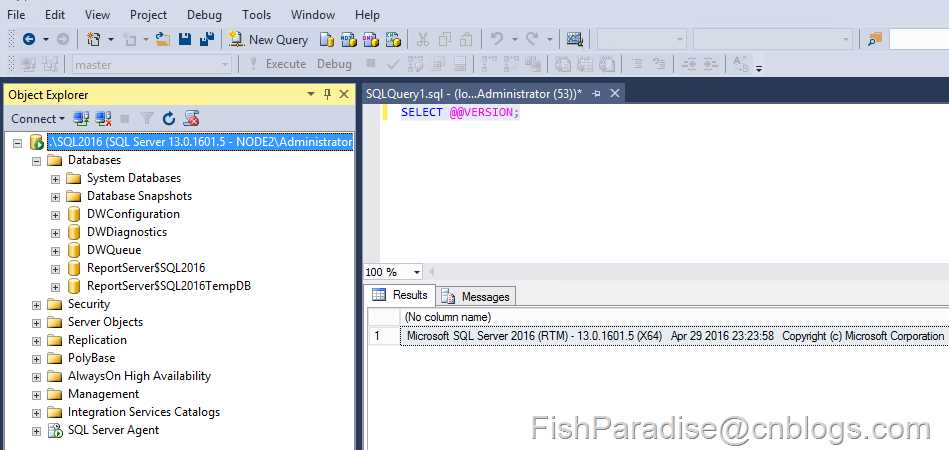The image size is (949, 450).
Task: Collapse the Databases folder
Action: coord(36,161)
